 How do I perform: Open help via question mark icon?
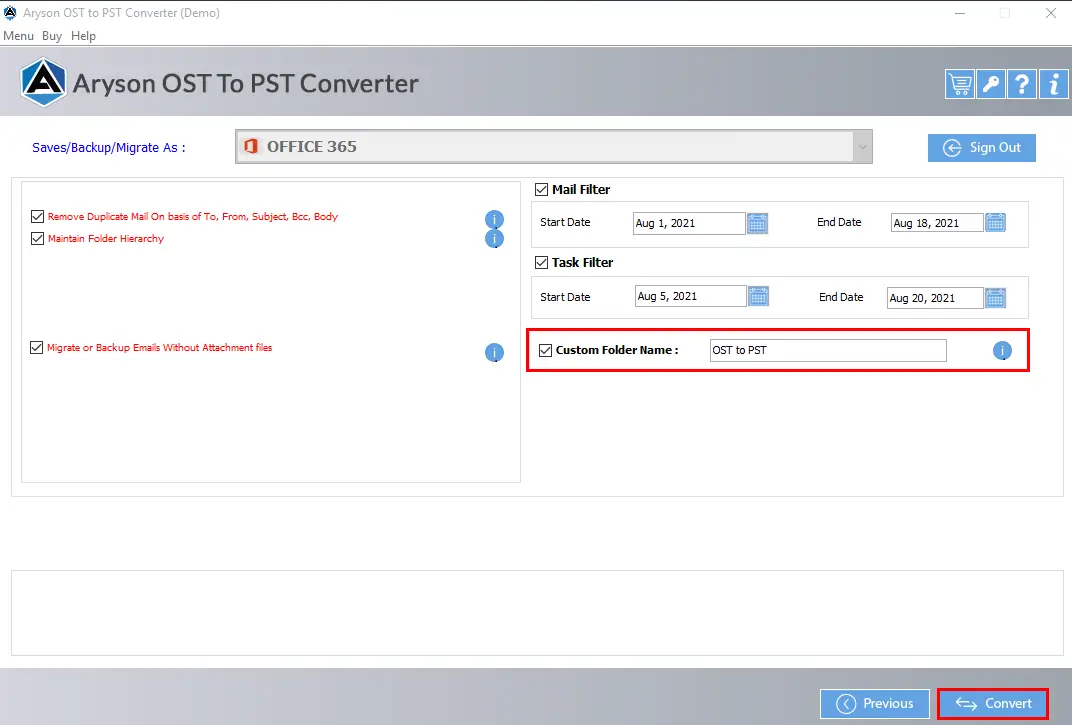(x=1021, y=84)
